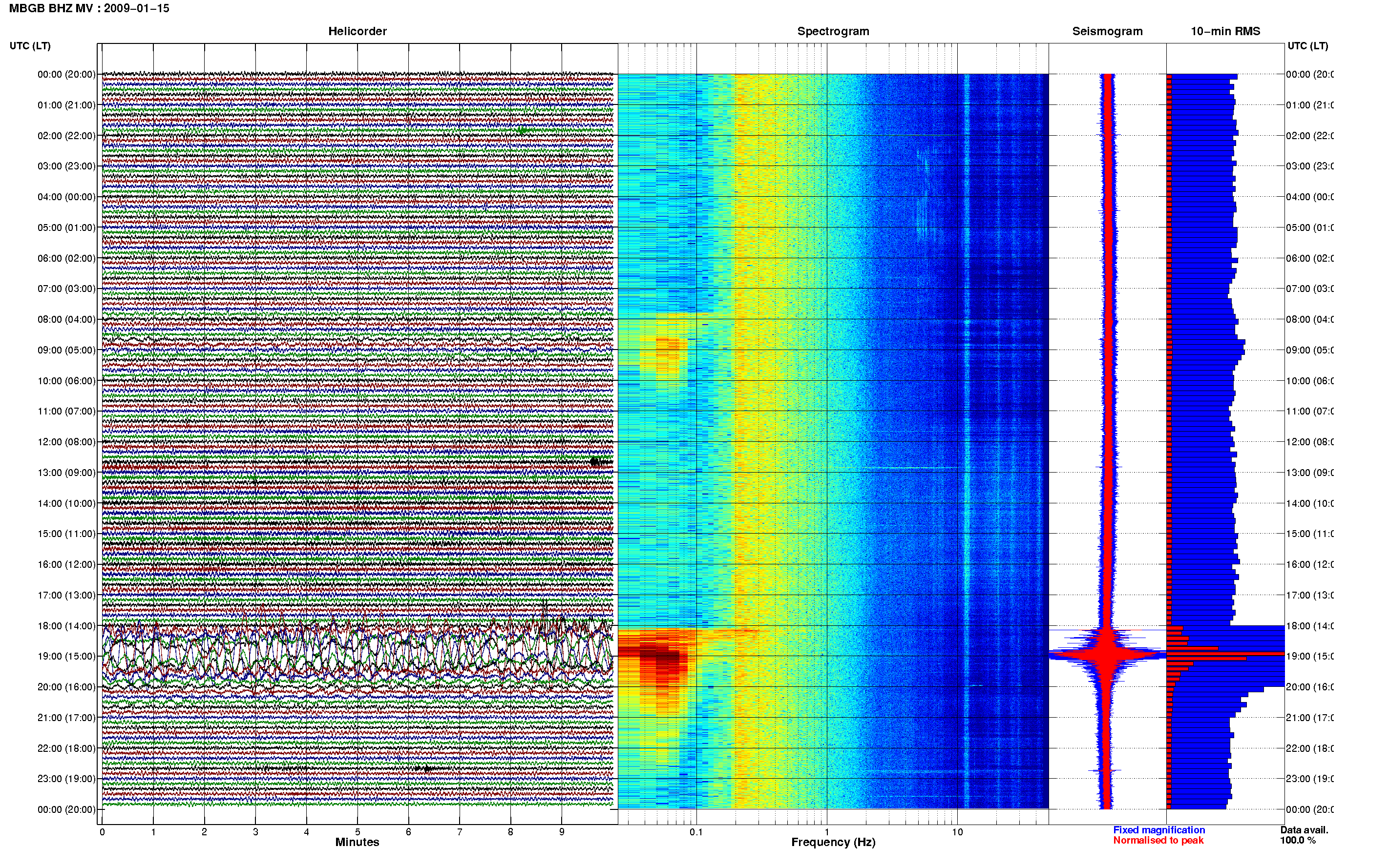This screenshot has width=1389, height=868.
Task: Click the black blob on trace near 22:40
Action: (x=427, y=768)
